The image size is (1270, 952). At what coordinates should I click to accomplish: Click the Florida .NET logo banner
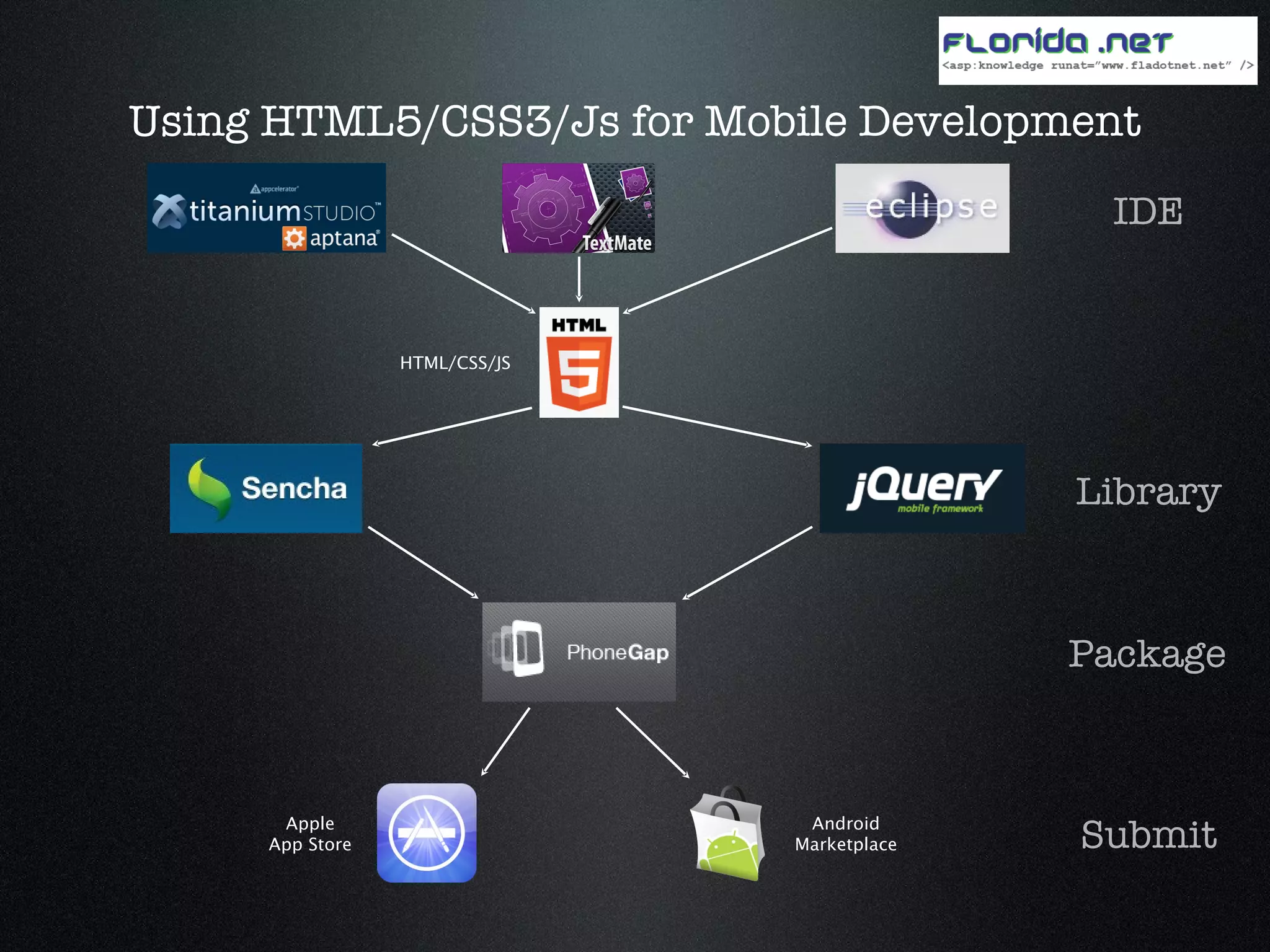[1098, 51]
